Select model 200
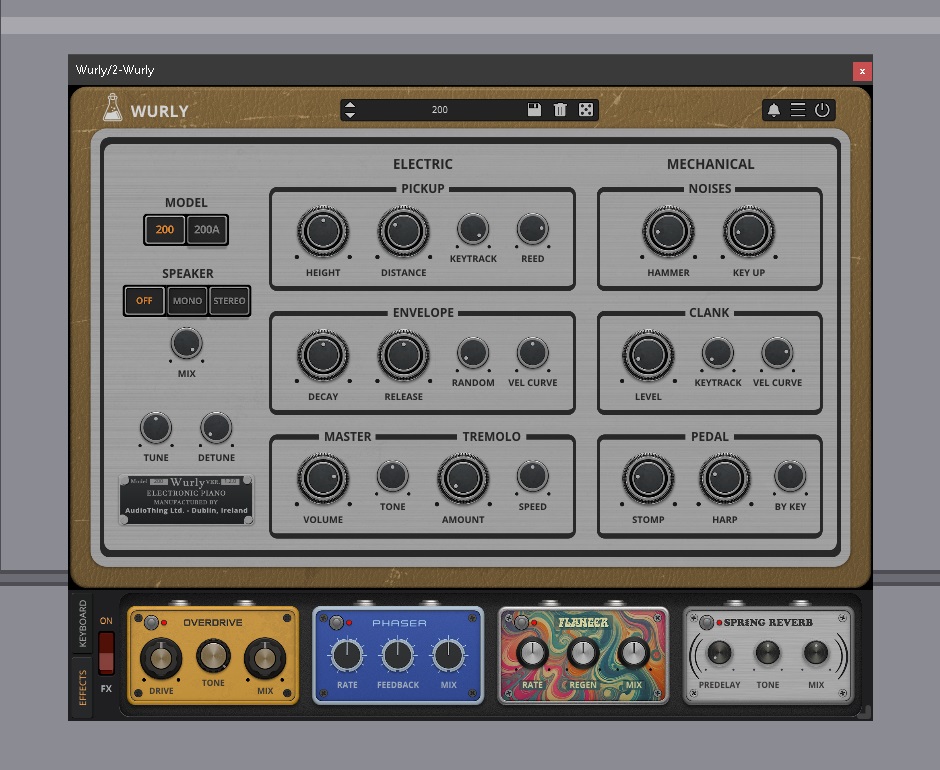Image resolution: width=940 pixels, height=770 pixels. [165, 230]
